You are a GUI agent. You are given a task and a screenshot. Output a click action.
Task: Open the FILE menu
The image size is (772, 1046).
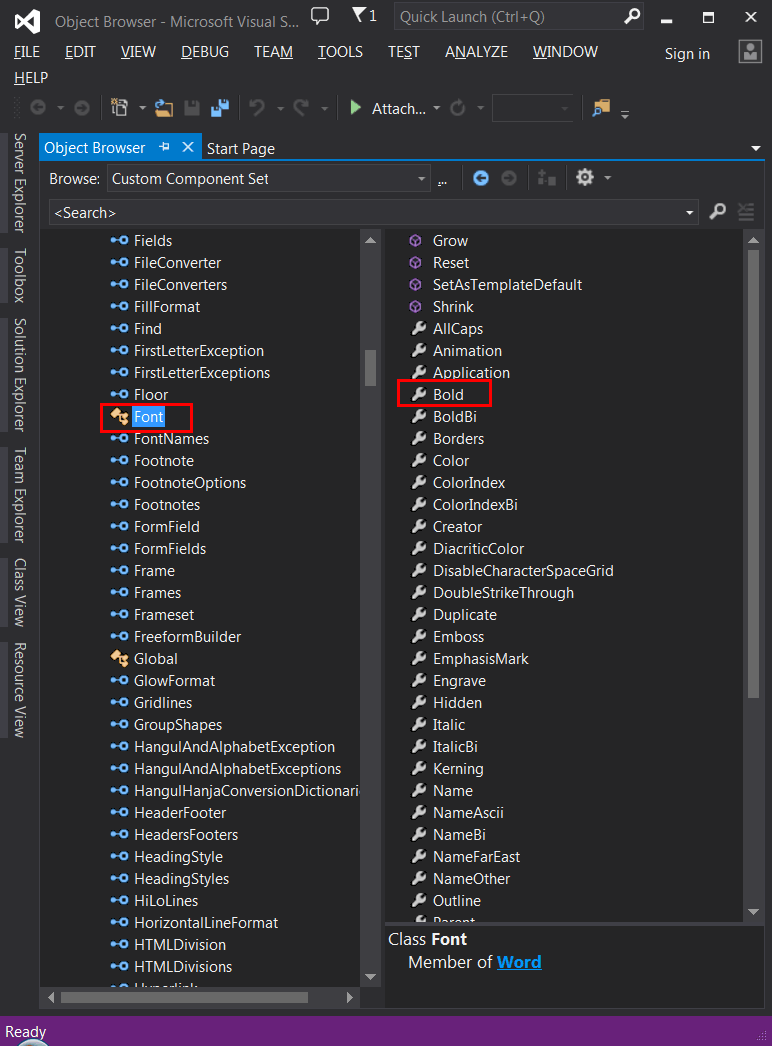pos(27,52)
